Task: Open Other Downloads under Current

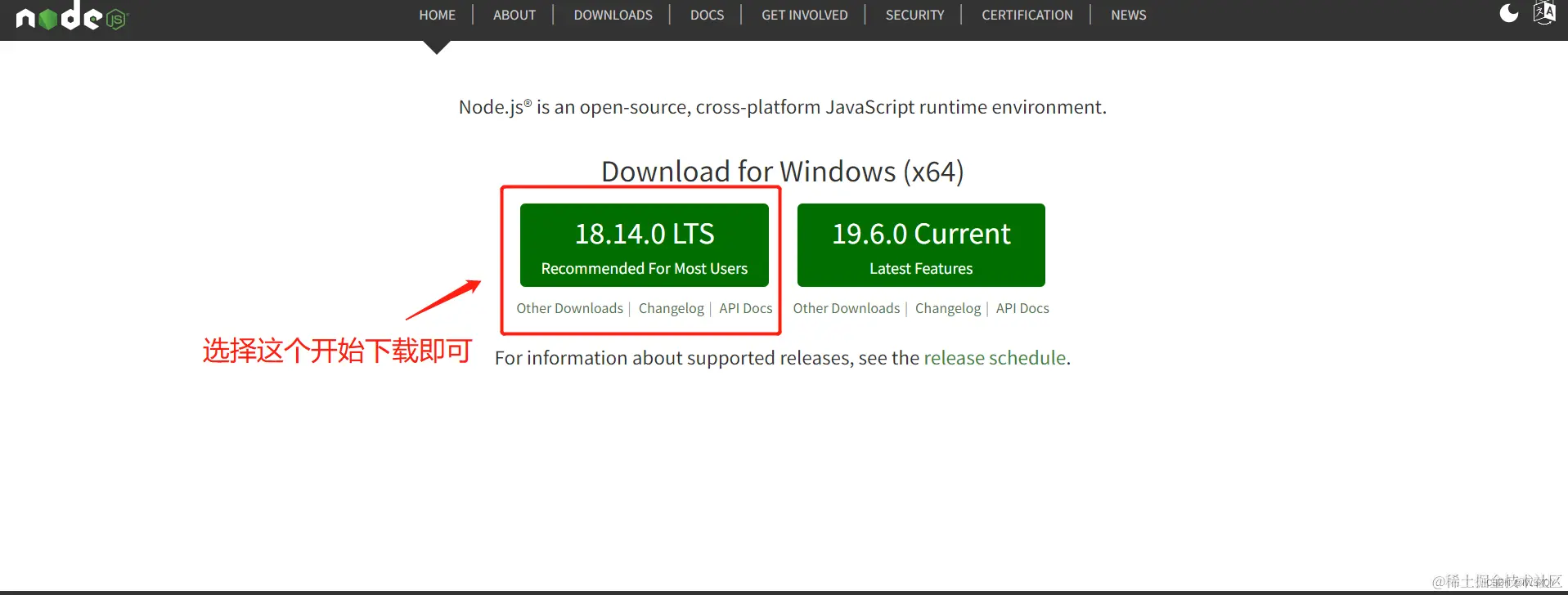Action: 847,308
